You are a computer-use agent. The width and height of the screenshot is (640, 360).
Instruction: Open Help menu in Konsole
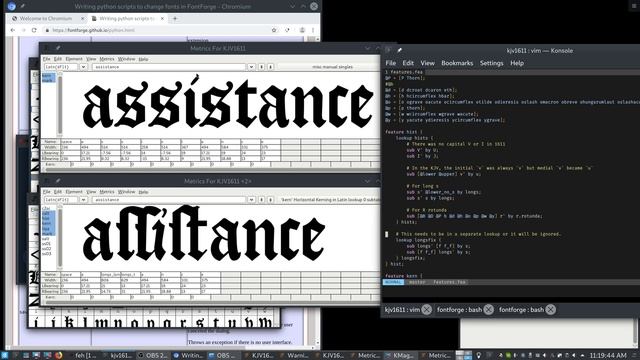coord(517,63)
